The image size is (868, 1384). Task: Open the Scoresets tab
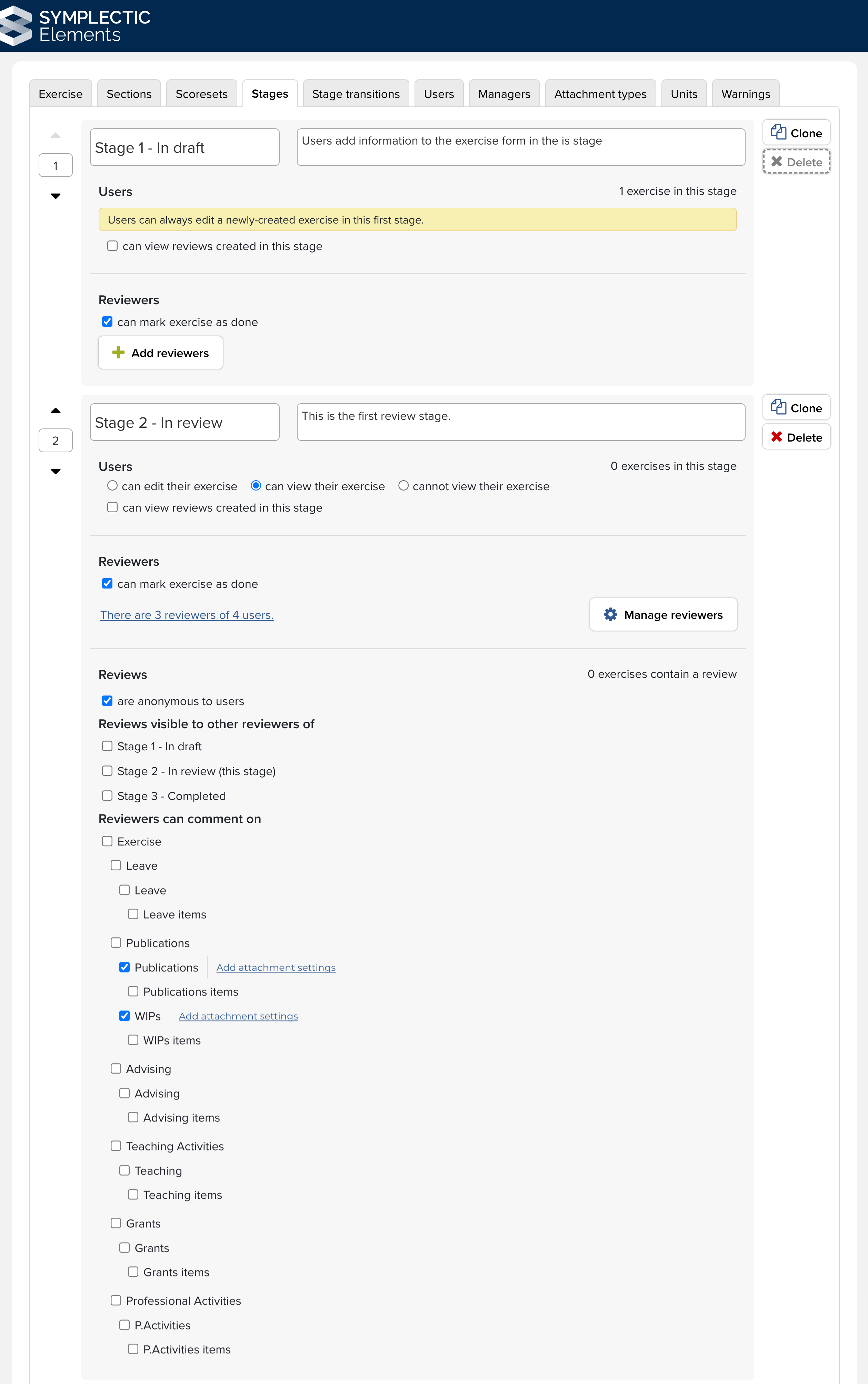pyautogui.click(x=201, y=93)
